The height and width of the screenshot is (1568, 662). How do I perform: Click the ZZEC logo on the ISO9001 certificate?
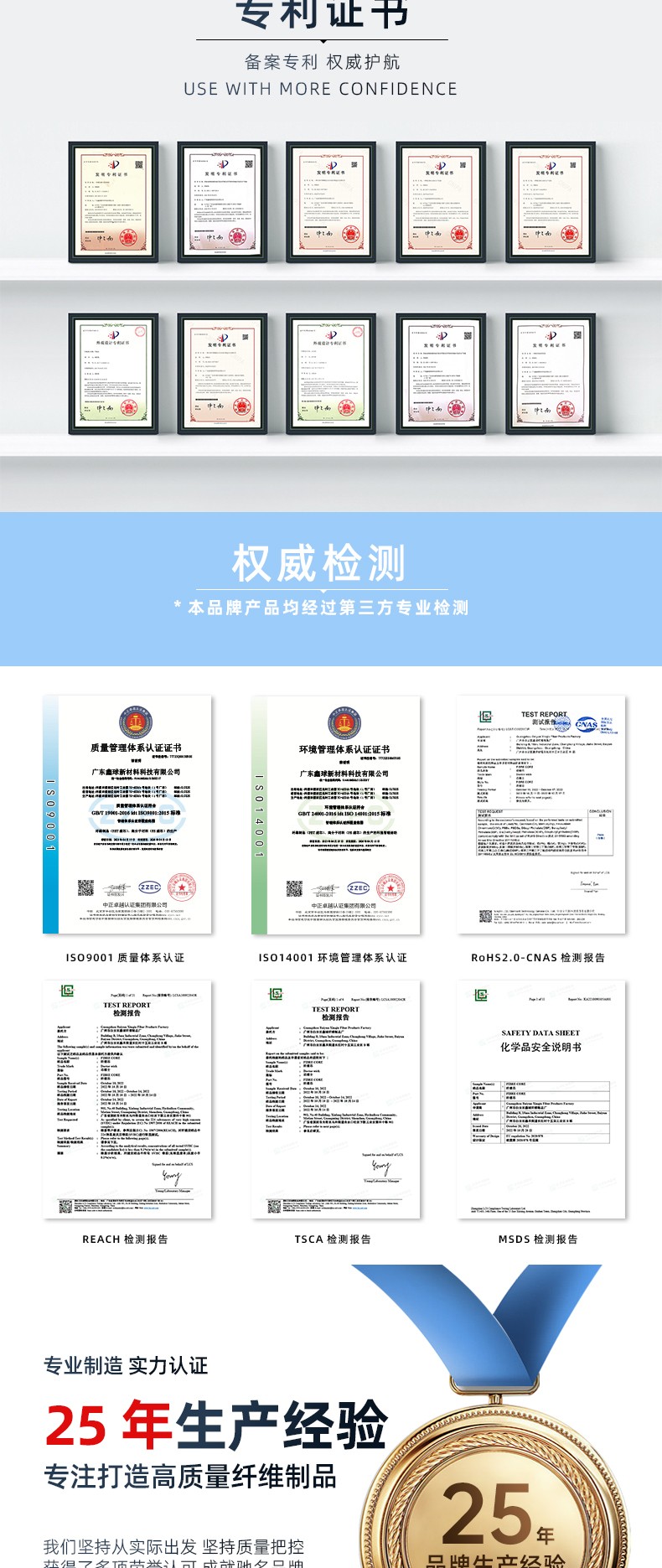point(150,887)
